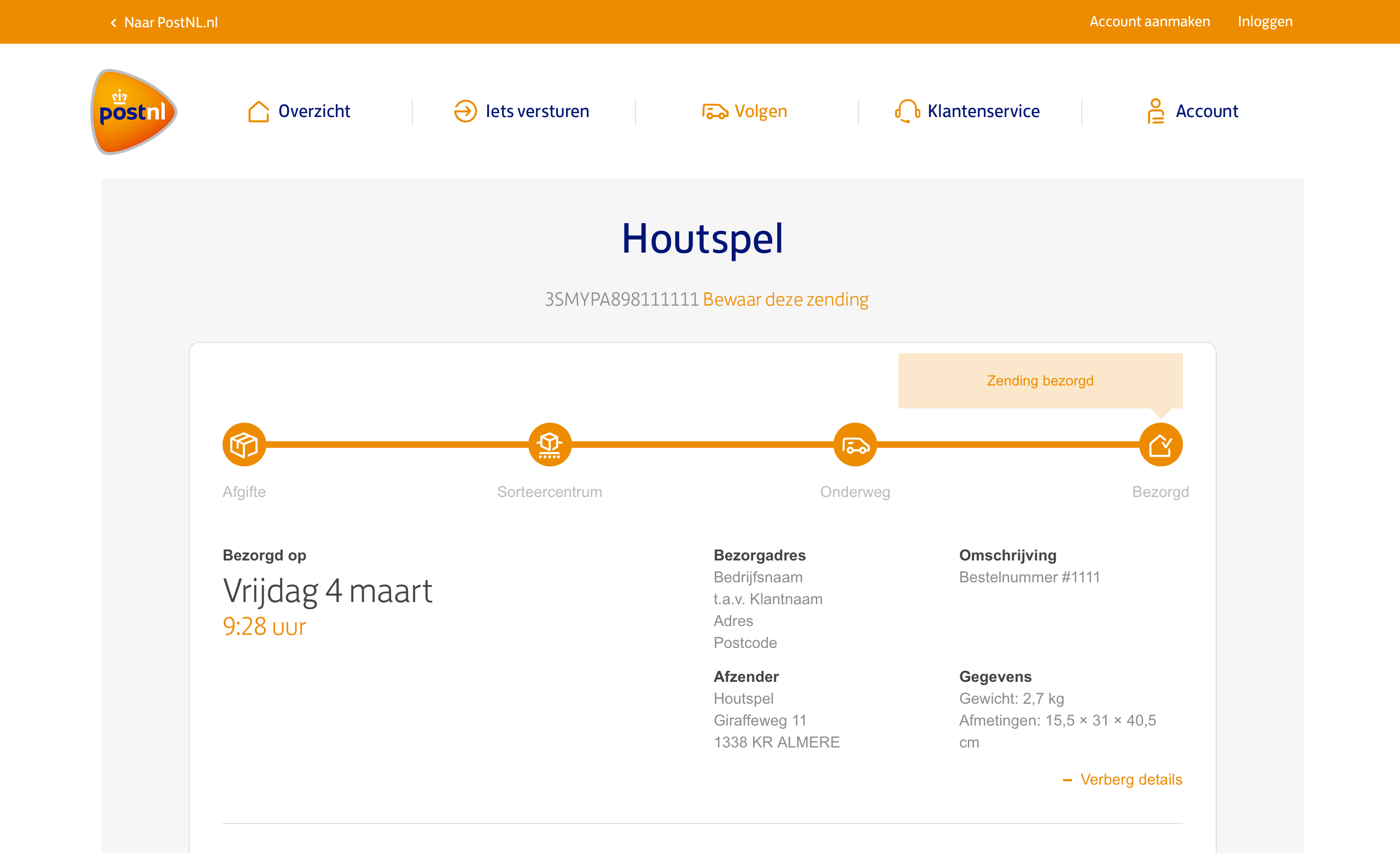Click the Gegevens heading

pos(995,677)
